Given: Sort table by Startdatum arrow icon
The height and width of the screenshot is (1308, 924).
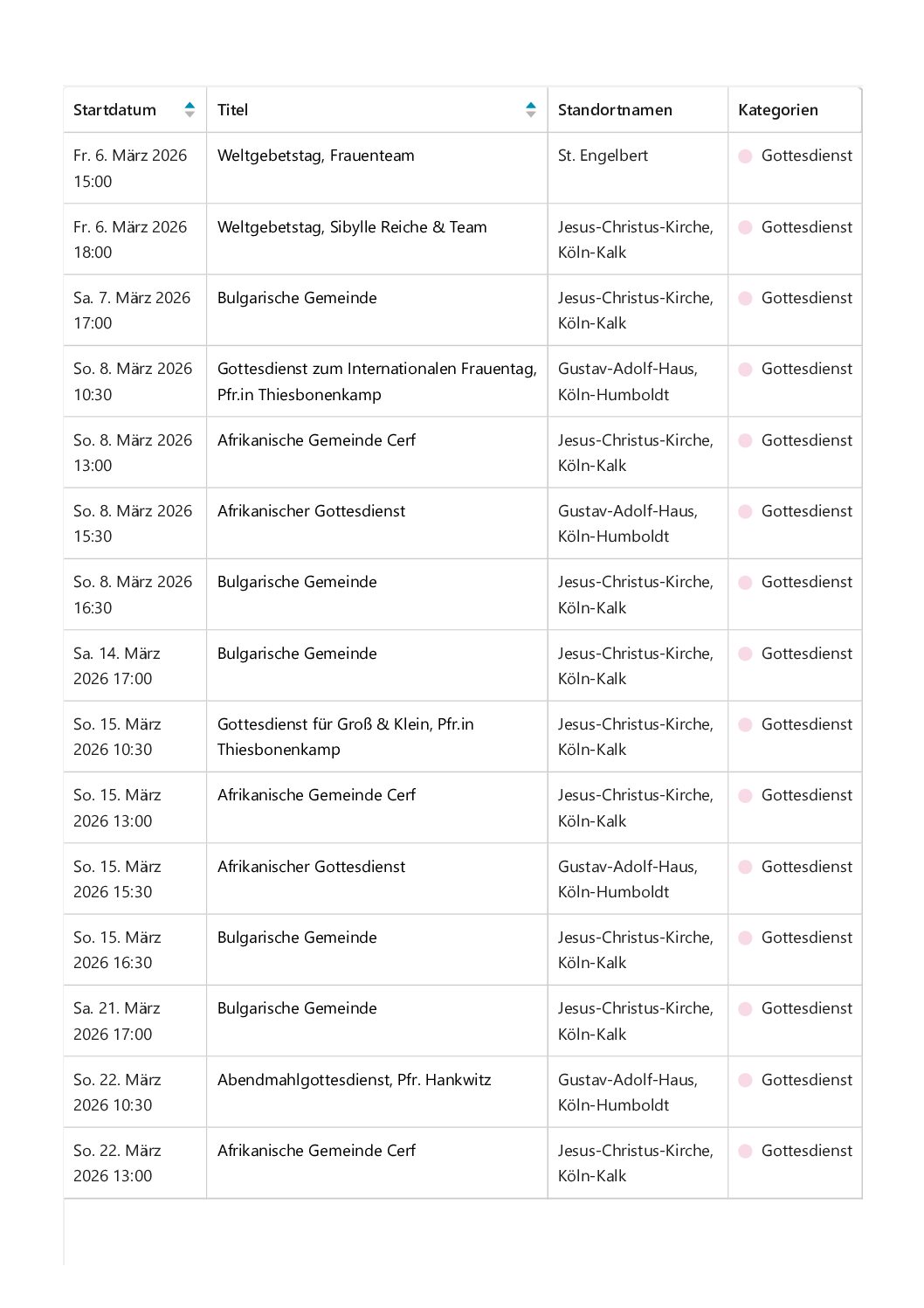Looking at the screenshot, I should [x=190, y=110].
